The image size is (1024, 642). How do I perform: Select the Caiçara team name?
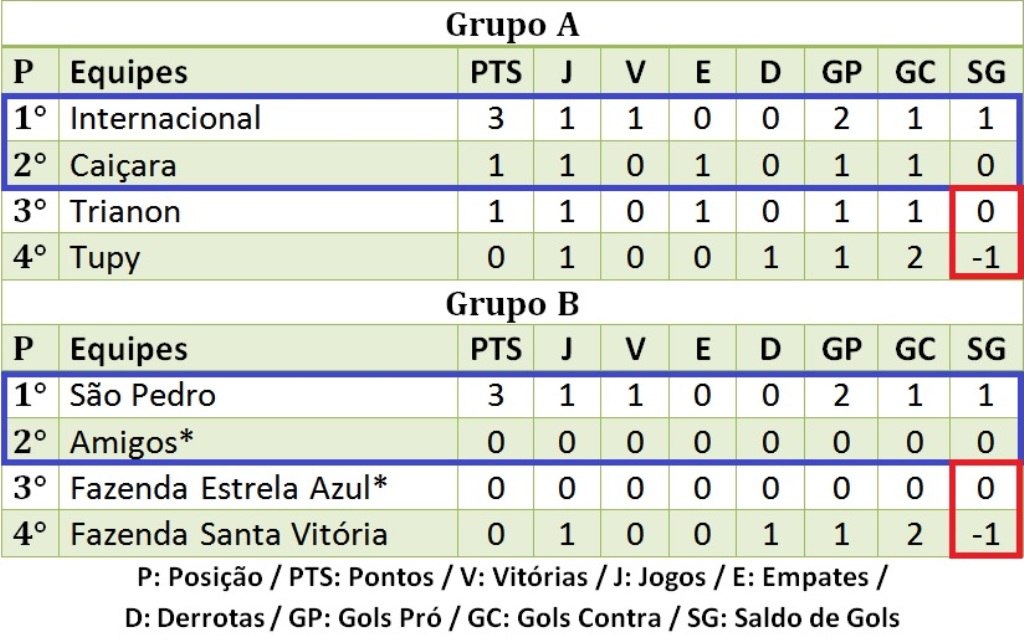click(x=124, y=165)
